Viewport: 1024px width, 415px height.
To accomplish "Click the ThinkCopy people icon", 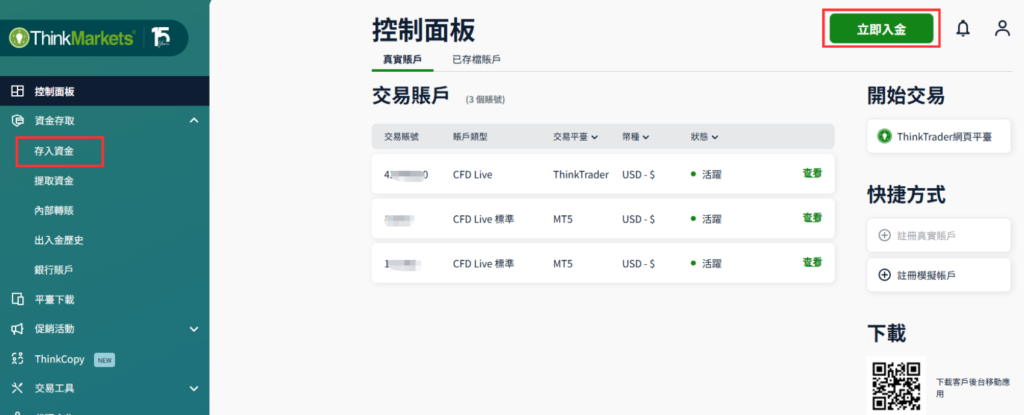I will [18, 359].
